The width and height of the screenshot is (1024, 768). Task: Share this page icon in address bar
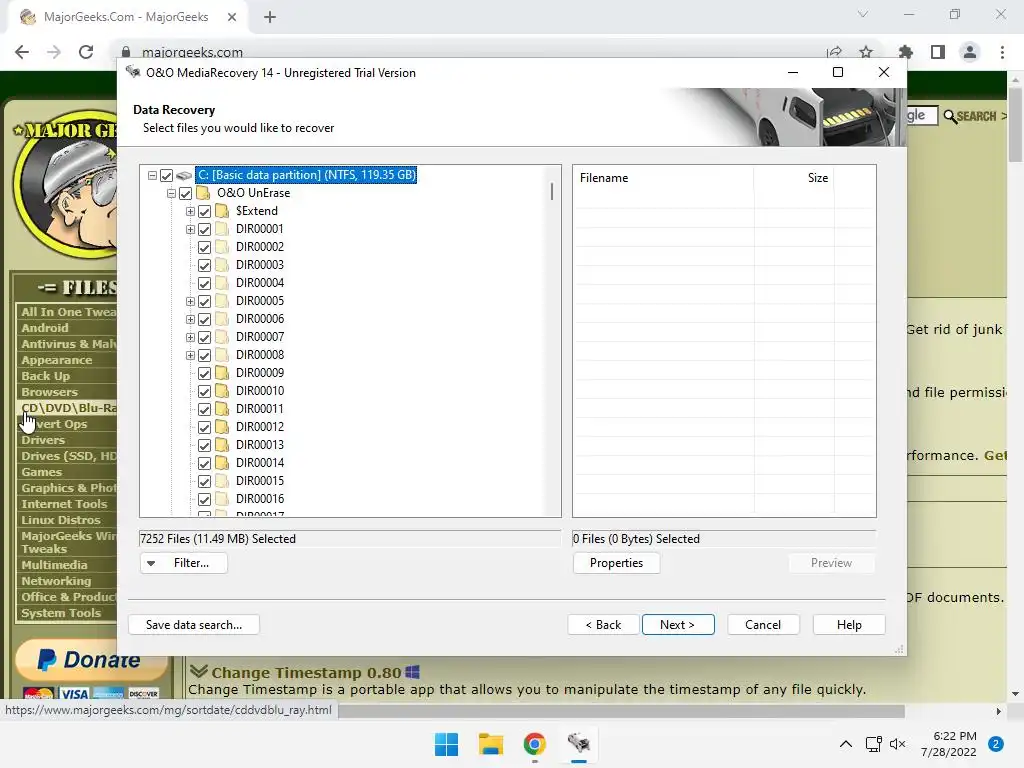coord(834,52)
